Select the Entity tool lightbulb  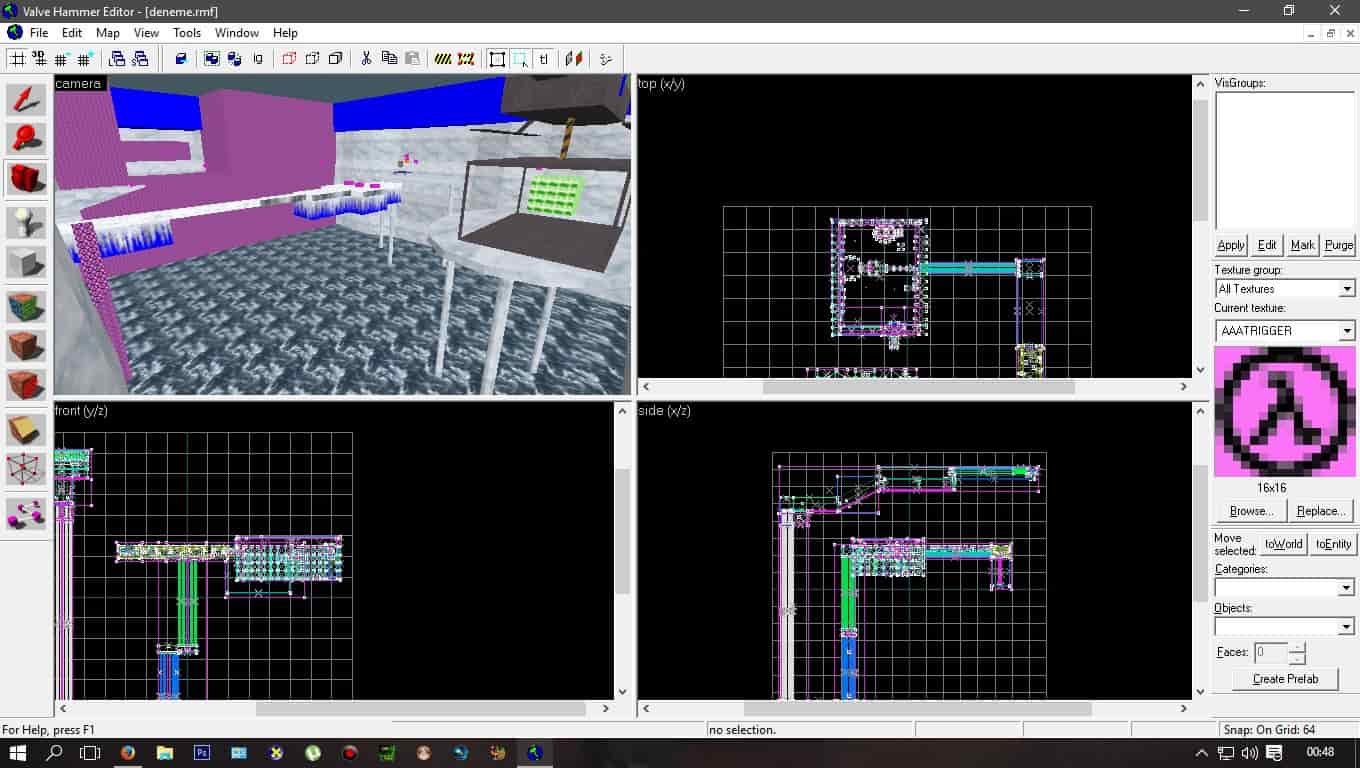[x=26, y=222]
